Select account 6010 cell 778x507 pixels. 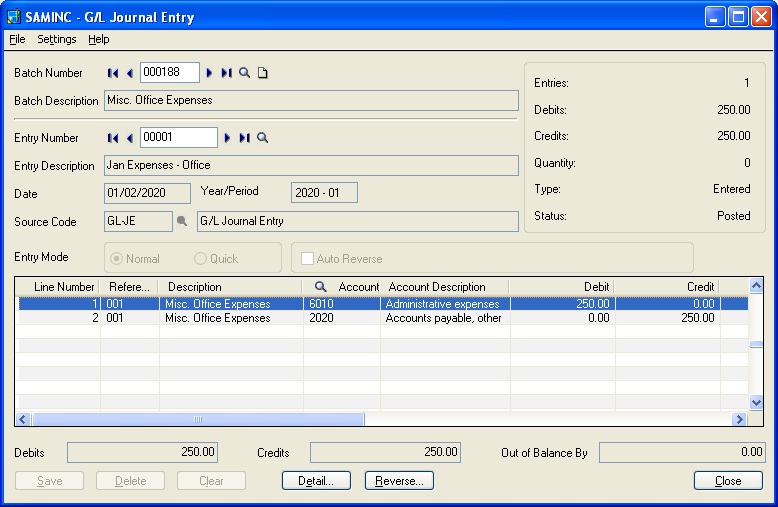tap(342, 304)
